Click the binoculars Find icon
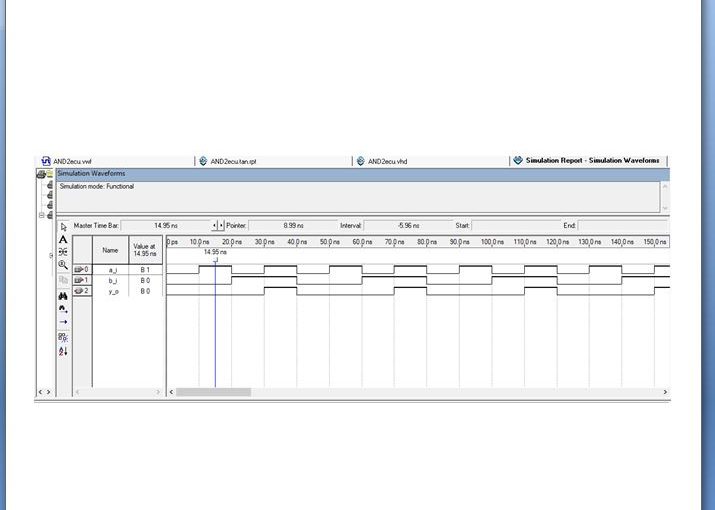Screen dimensions: 715x510 (x=64, y=295)
